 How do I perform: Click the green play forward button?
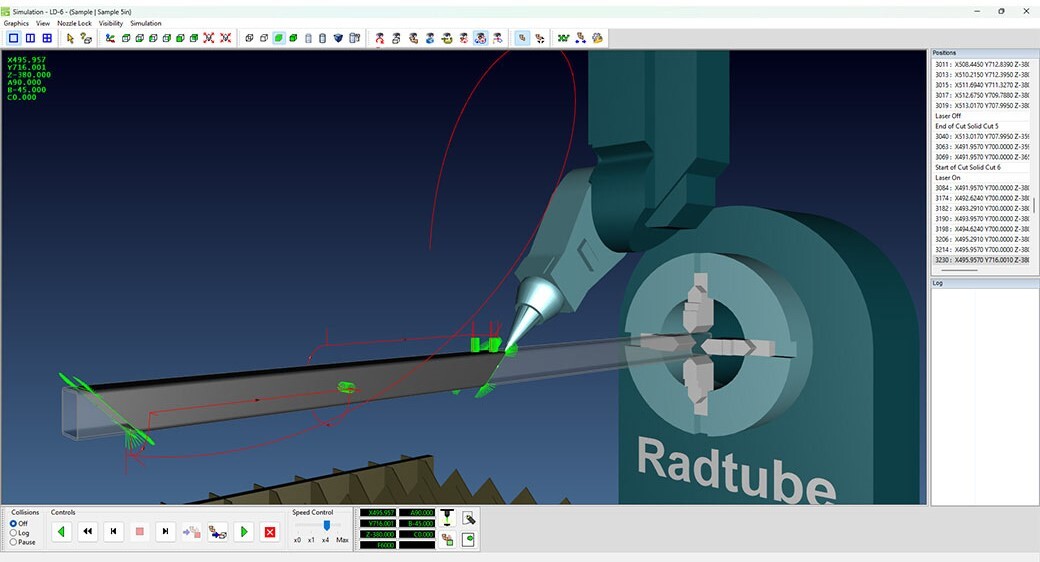coord(244,532)
